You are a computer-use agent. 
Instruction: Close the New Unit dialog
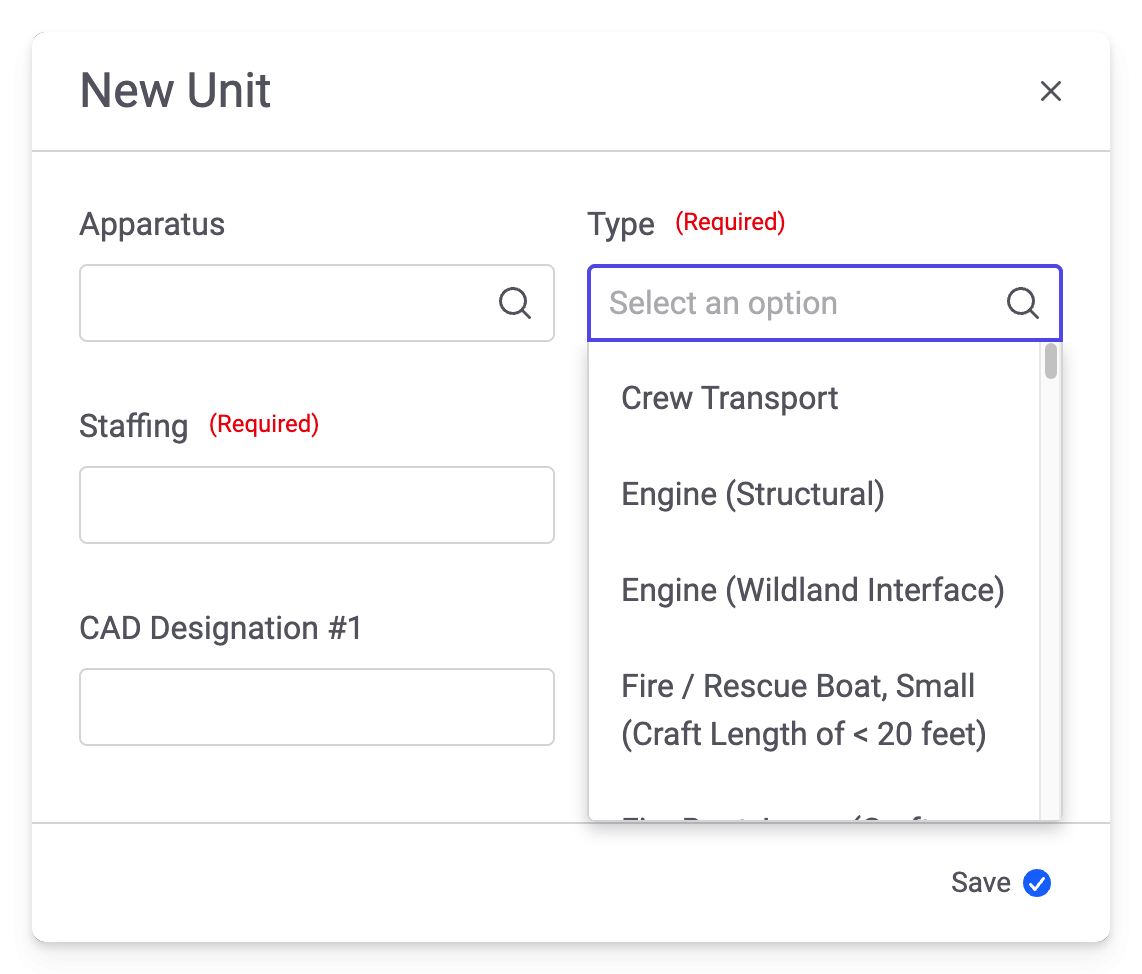point(1050,92)
